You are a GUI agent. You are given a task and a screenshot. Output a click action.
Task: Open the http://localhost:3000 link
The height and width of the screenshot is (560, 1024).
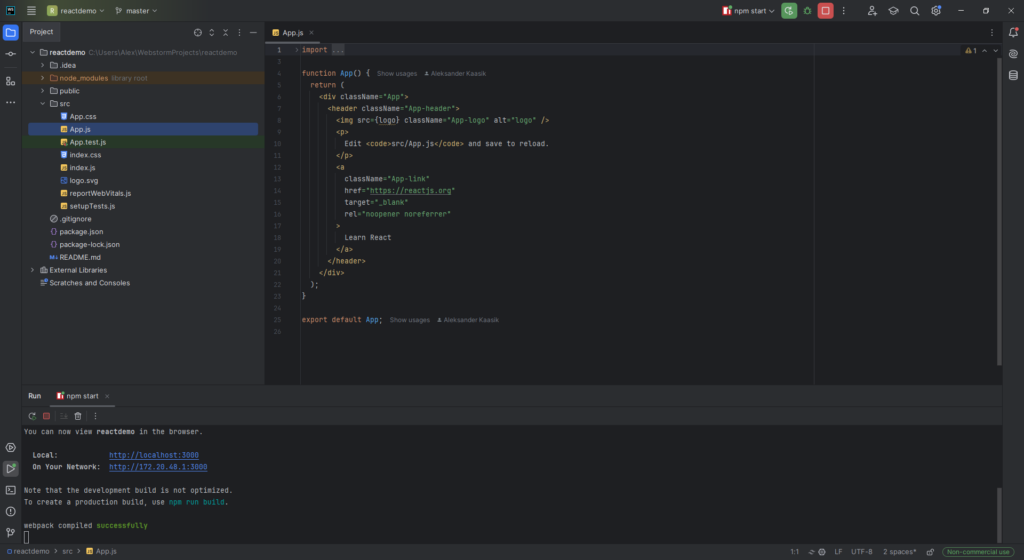[x=153, y=455]
